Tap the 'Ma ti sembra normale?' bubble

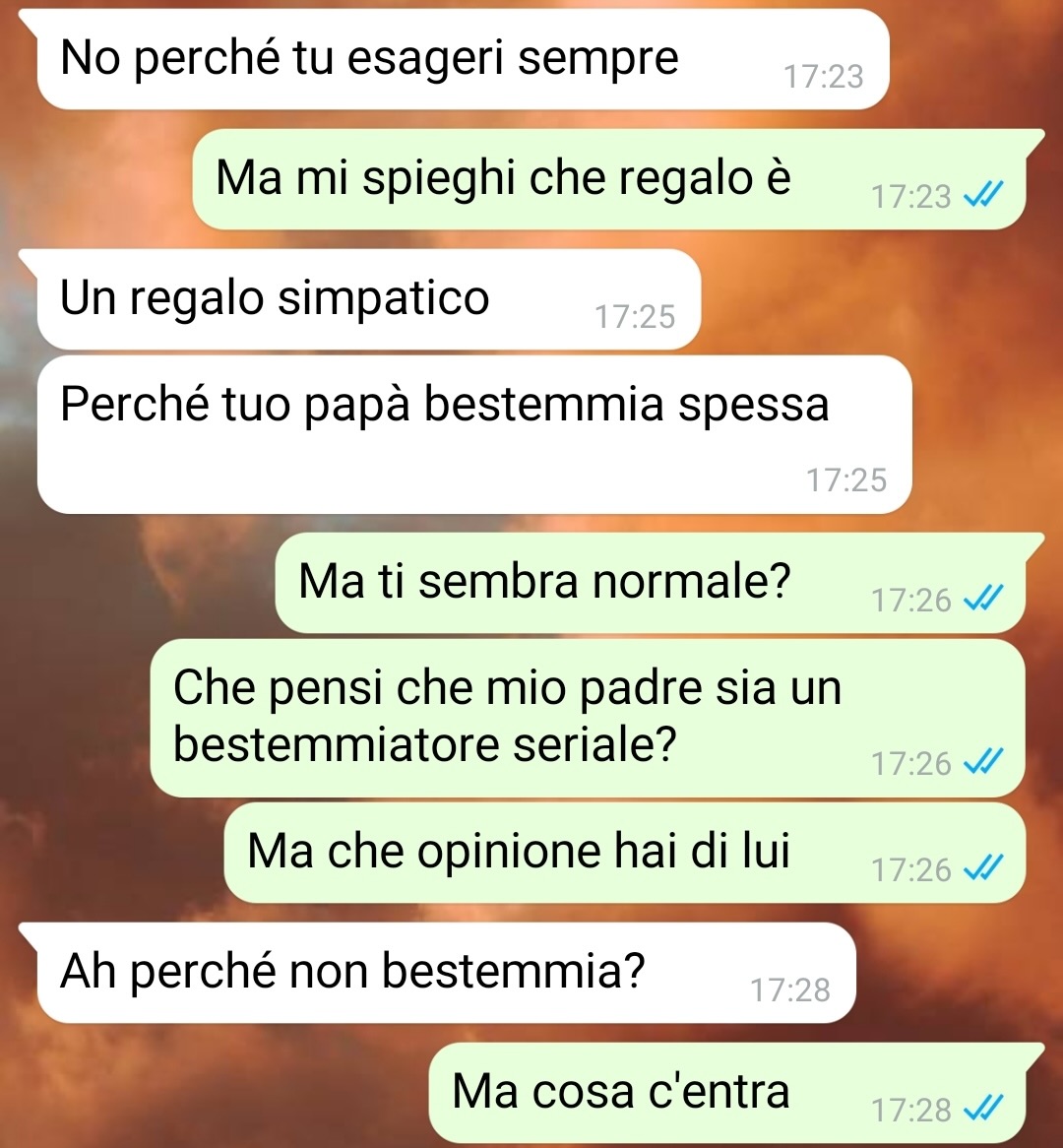pyautogui.click(x=650, y=584)
